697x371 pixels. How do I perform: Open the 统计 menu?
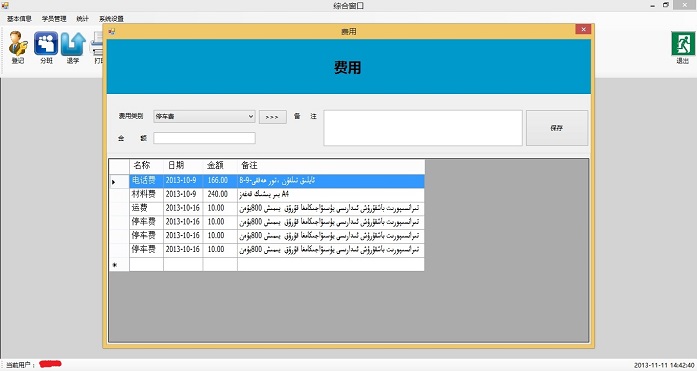pyautogui.click(x=82, y=19)
